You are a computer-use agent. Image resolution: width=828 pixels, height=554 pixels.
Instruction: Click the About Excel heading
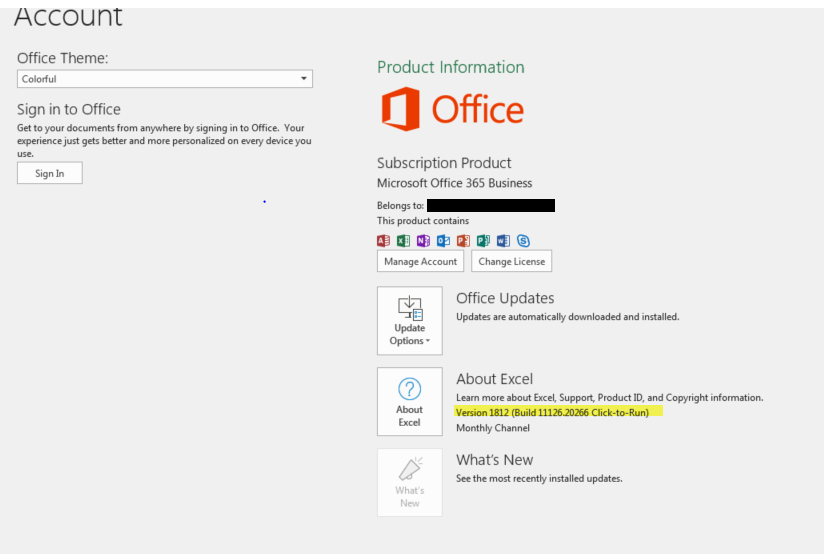click(495, 379)
